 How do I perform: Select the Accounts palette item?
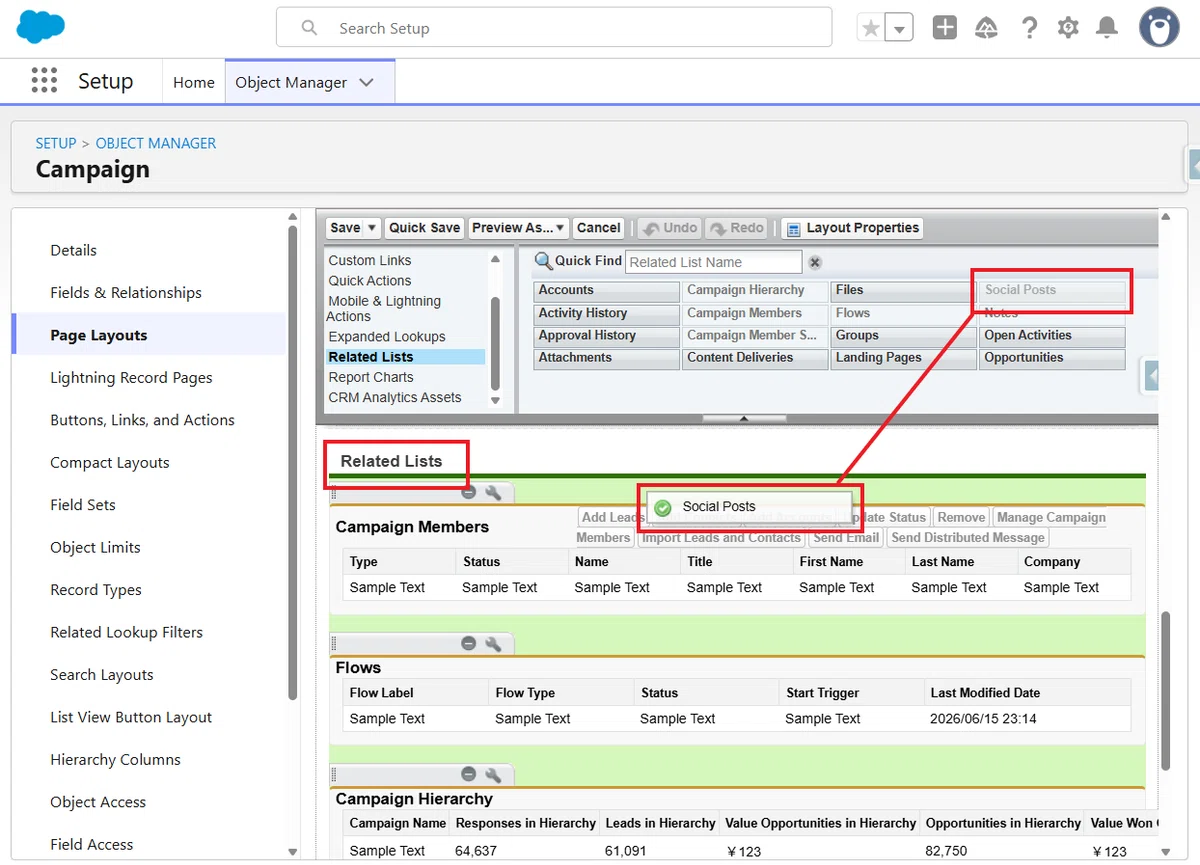[x=606, y=290]
